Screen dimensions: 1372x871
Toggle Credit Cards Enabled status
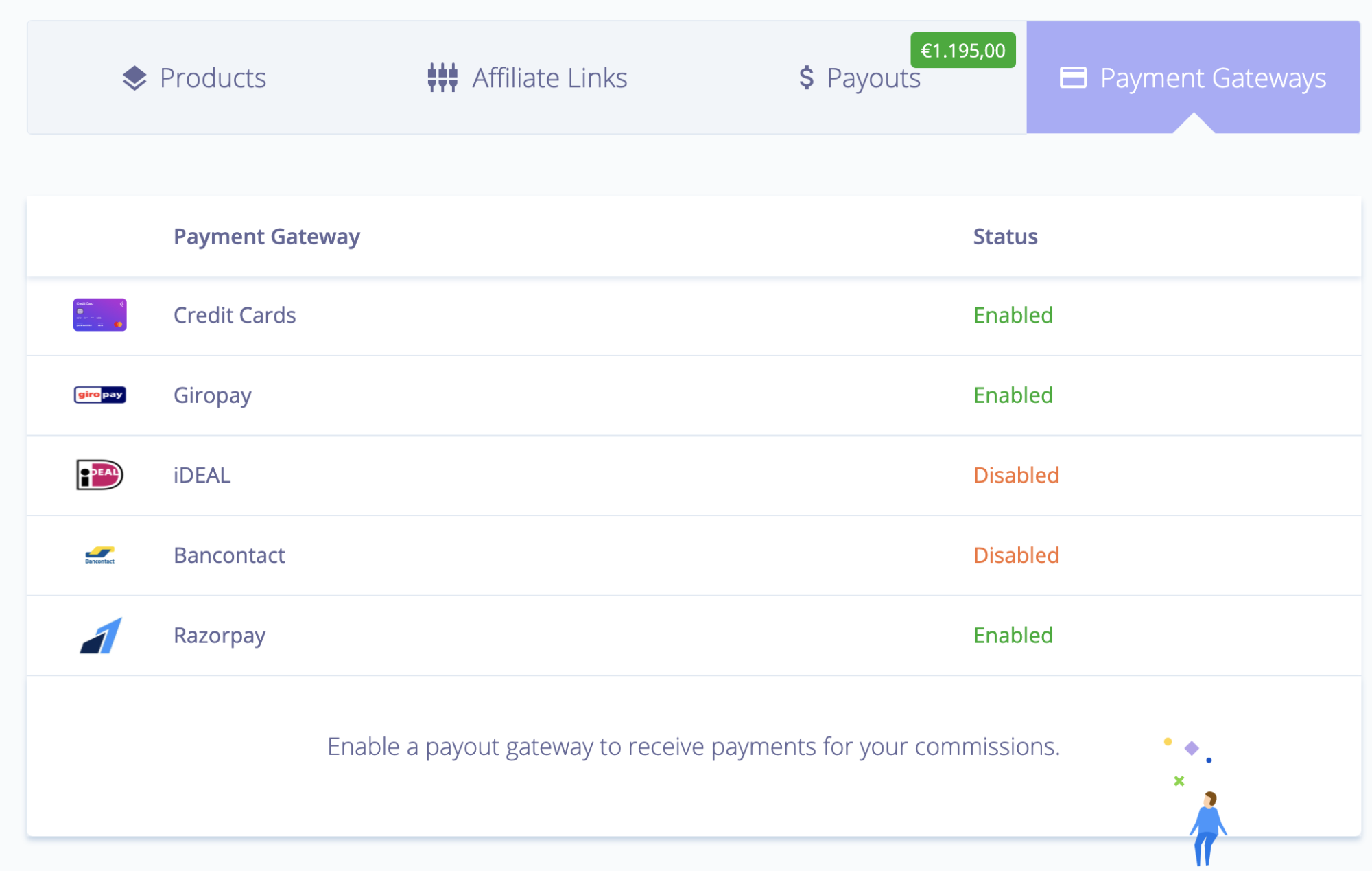coord(1013,315)
